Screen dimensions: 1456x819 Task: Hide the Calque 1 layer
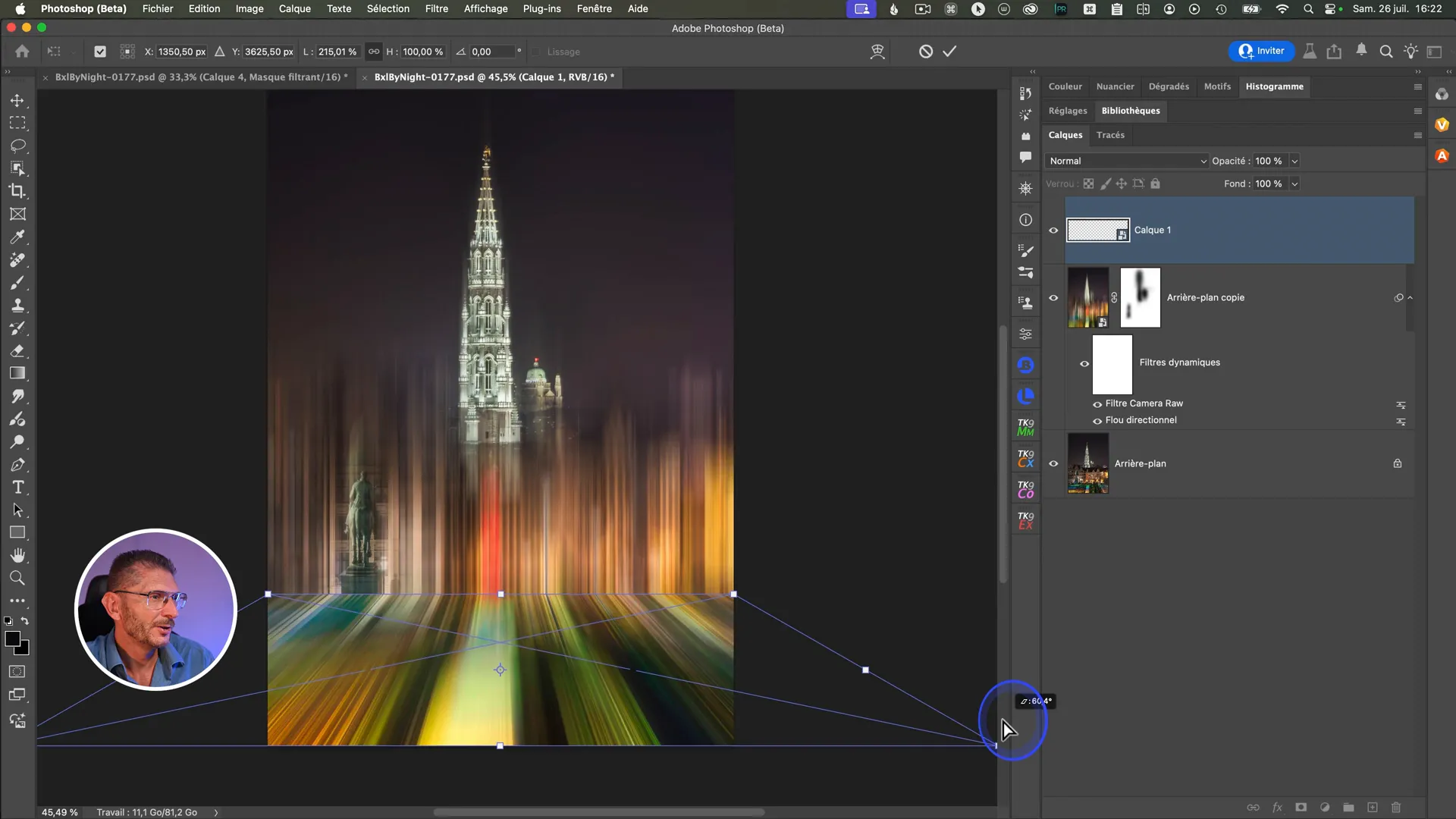pyautogui.click(x=1053, y=231)
